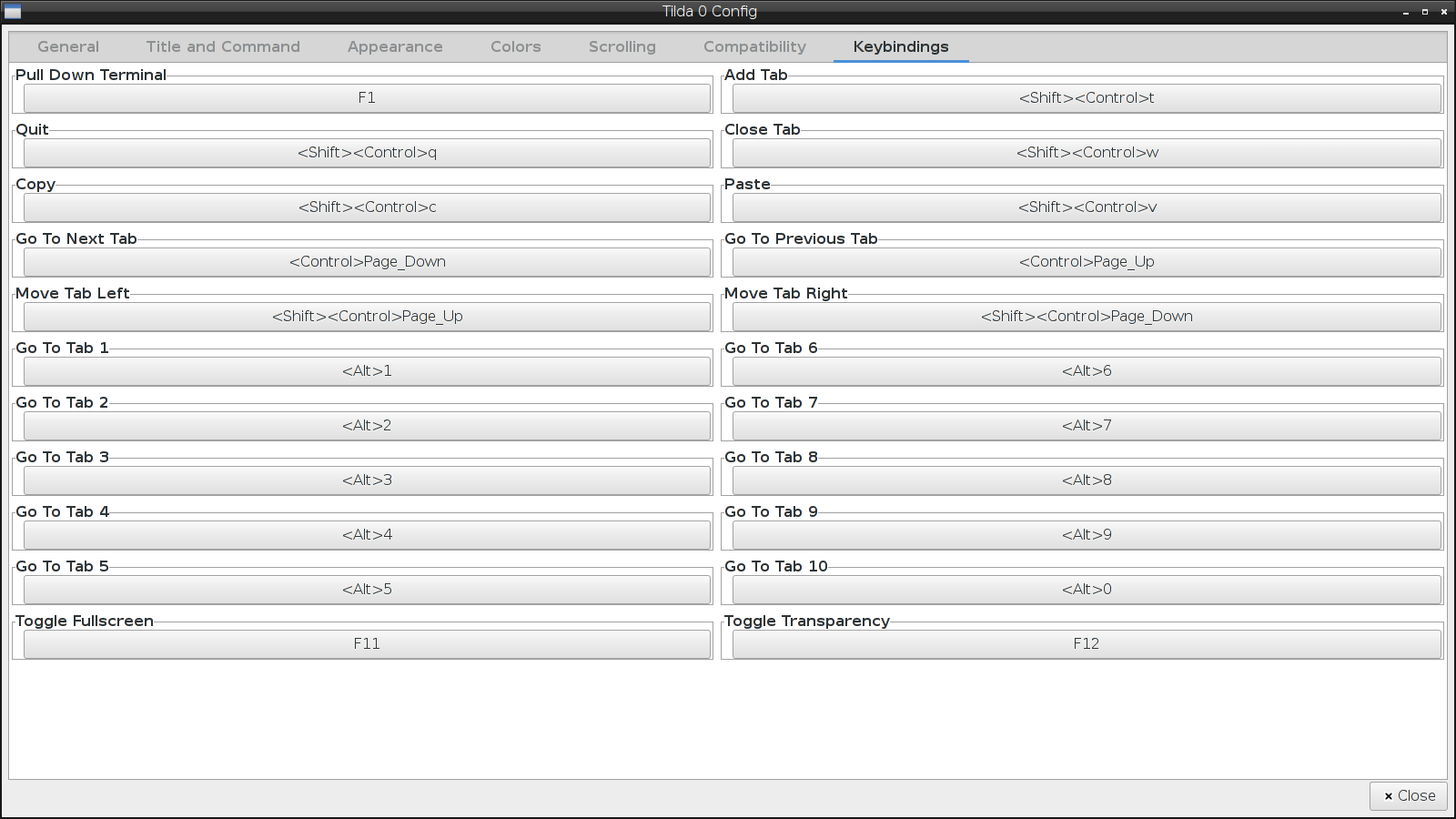Click the Move Tab Right binding
Image resolution: width=1456 pixels, height=819 pixels.
tap(1087, 317)
